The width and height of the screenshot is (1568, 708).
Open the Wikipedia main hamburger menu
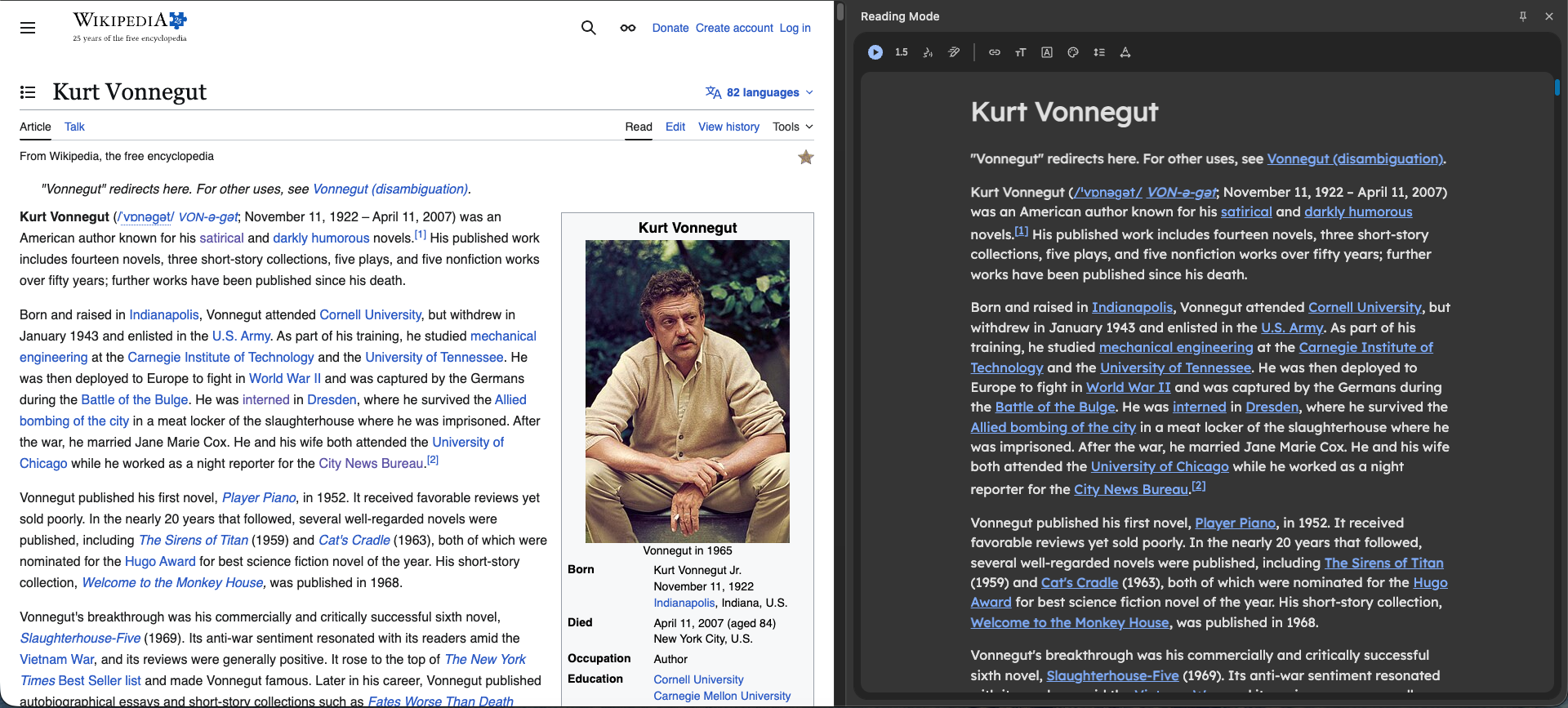(28, 28)
